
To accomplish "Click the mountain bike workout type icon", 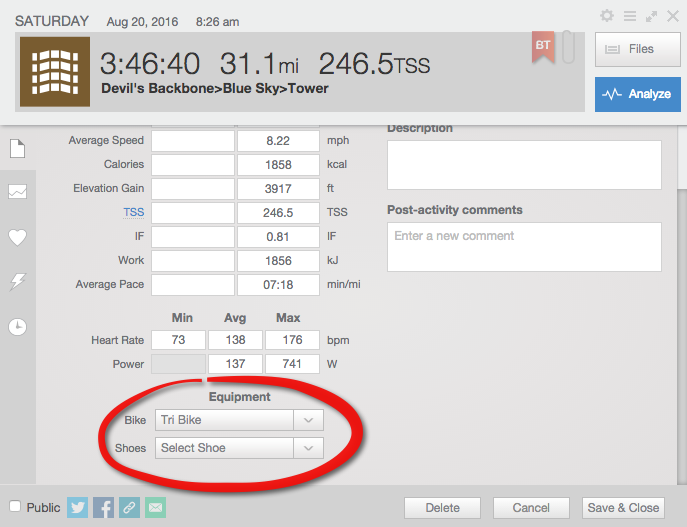I will tap(55, 72).
